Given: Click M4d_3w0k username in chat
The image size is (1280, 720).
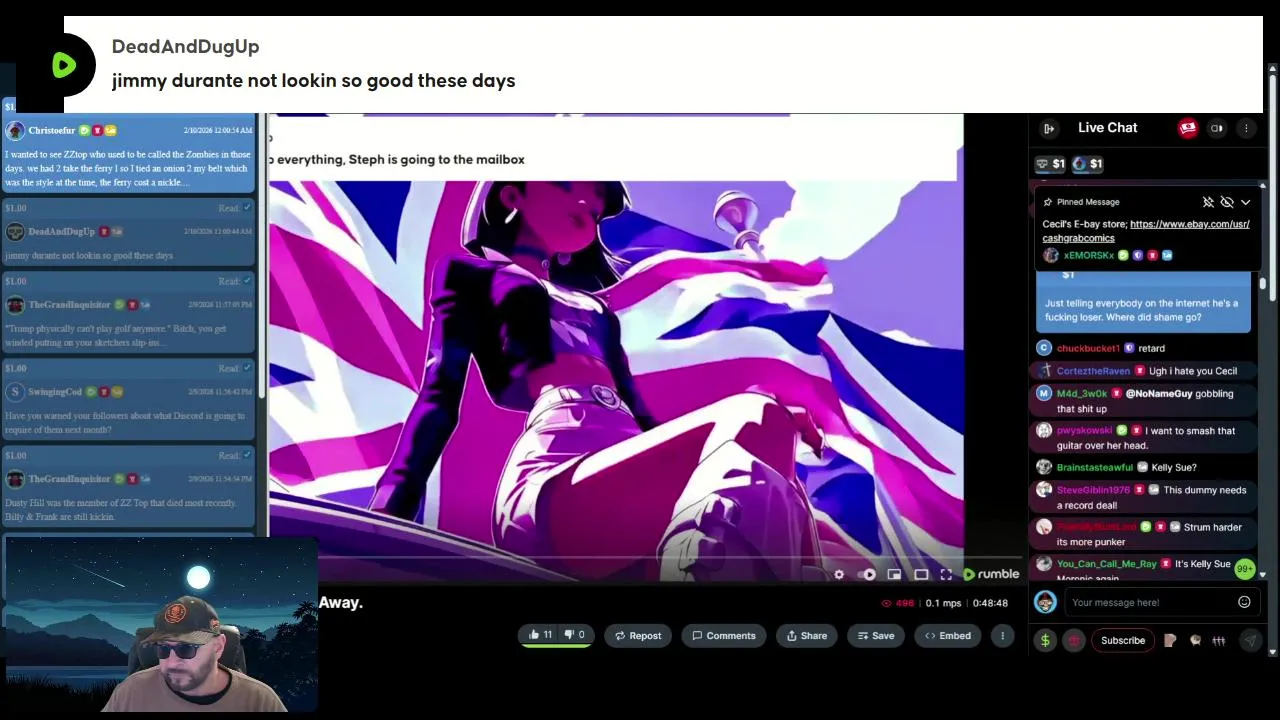Looking at the screenshot, I should coord(1082,394).
